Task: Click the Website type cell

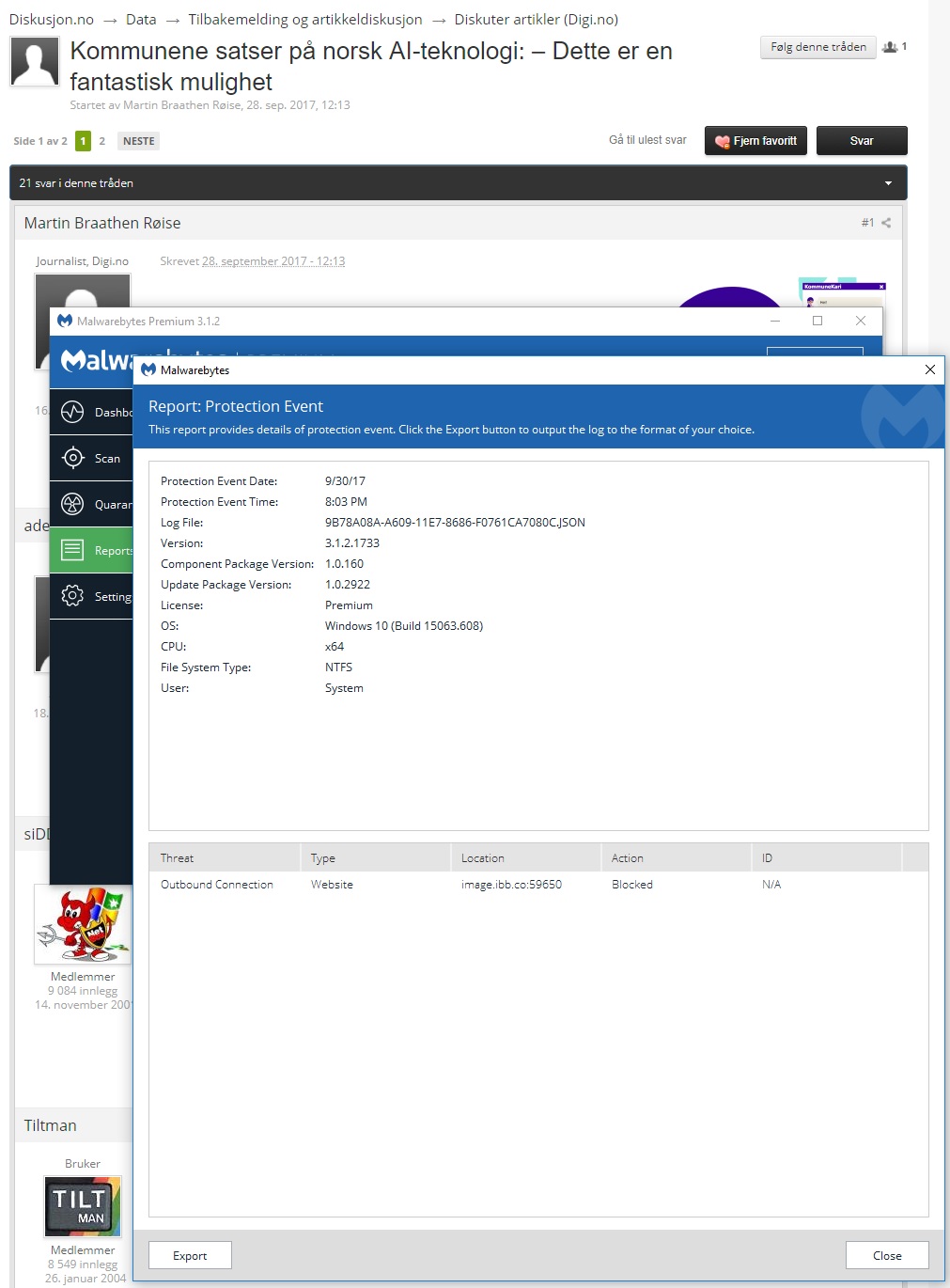Action: tap(332, 885)
